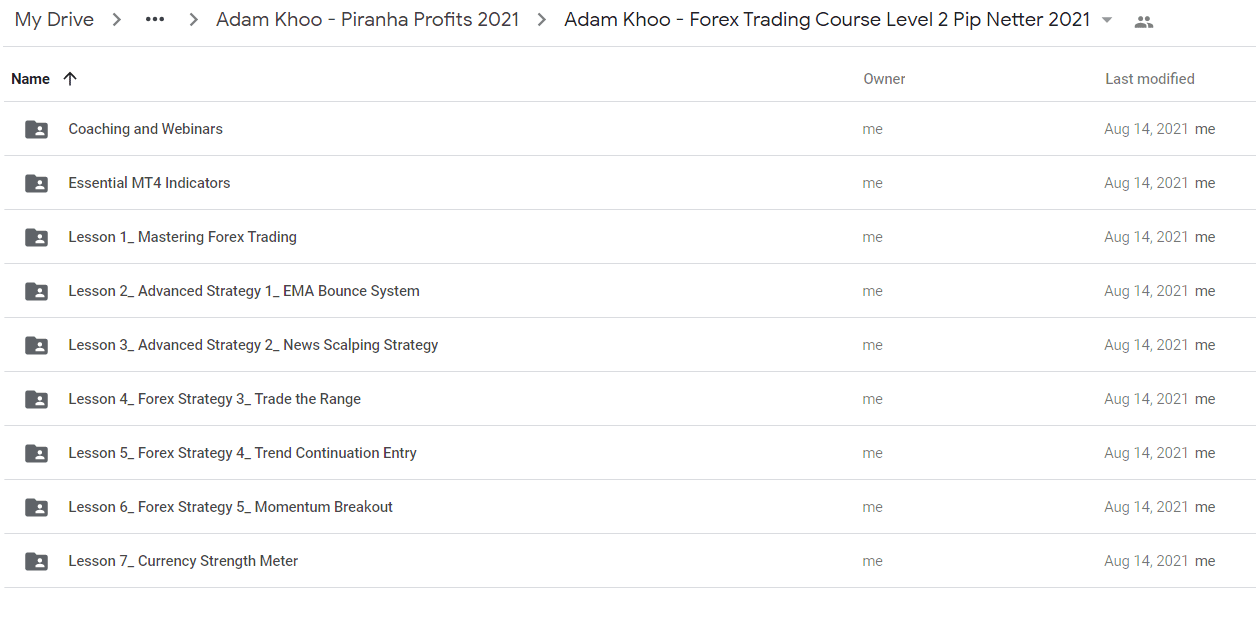
Task: Click modified date of Coaching and Webinars
Action: [1146, 129]
